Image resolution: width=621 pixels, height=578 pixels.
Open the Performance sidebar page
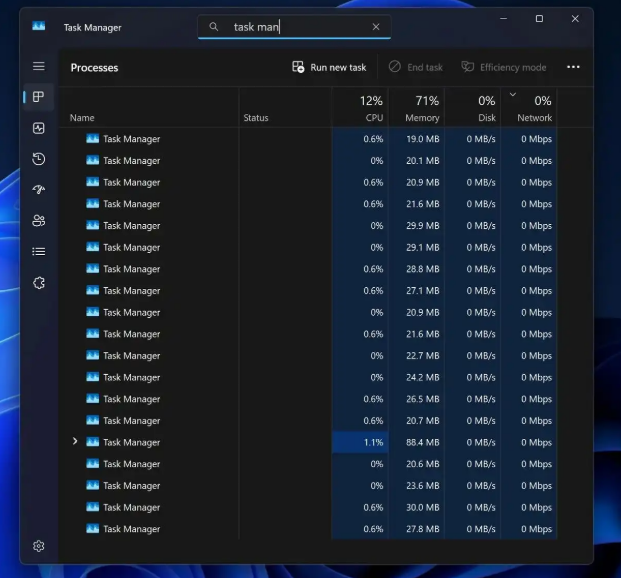click(38, 128)
